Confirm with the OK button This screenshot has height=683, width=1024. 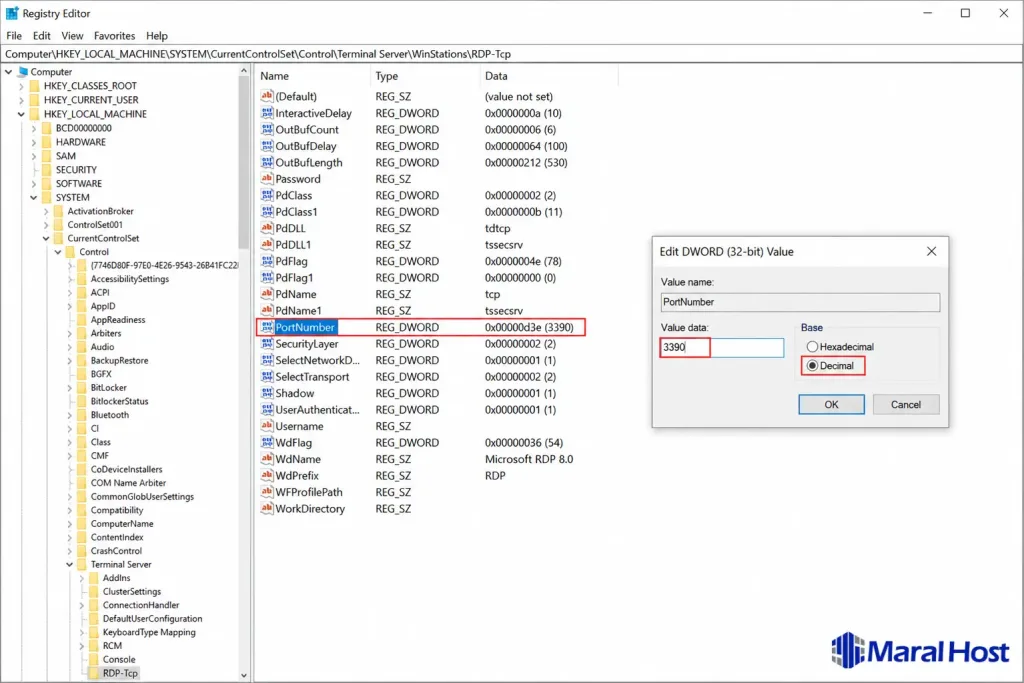(831, 404)
